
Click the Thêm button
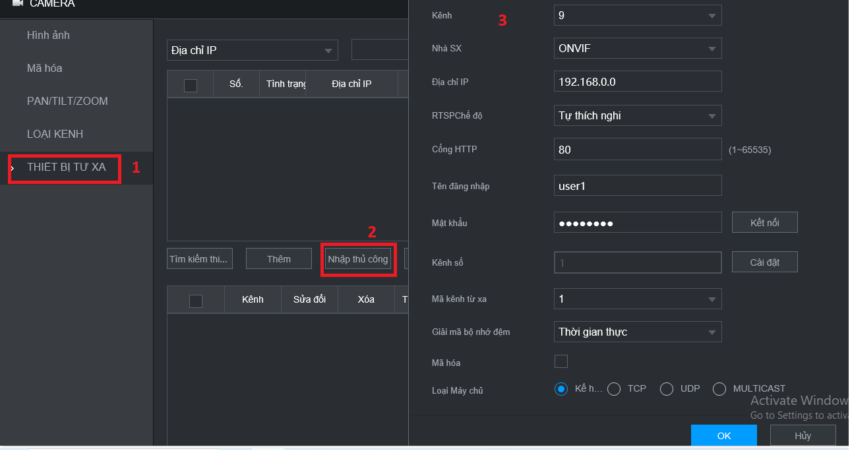point(279,259)
